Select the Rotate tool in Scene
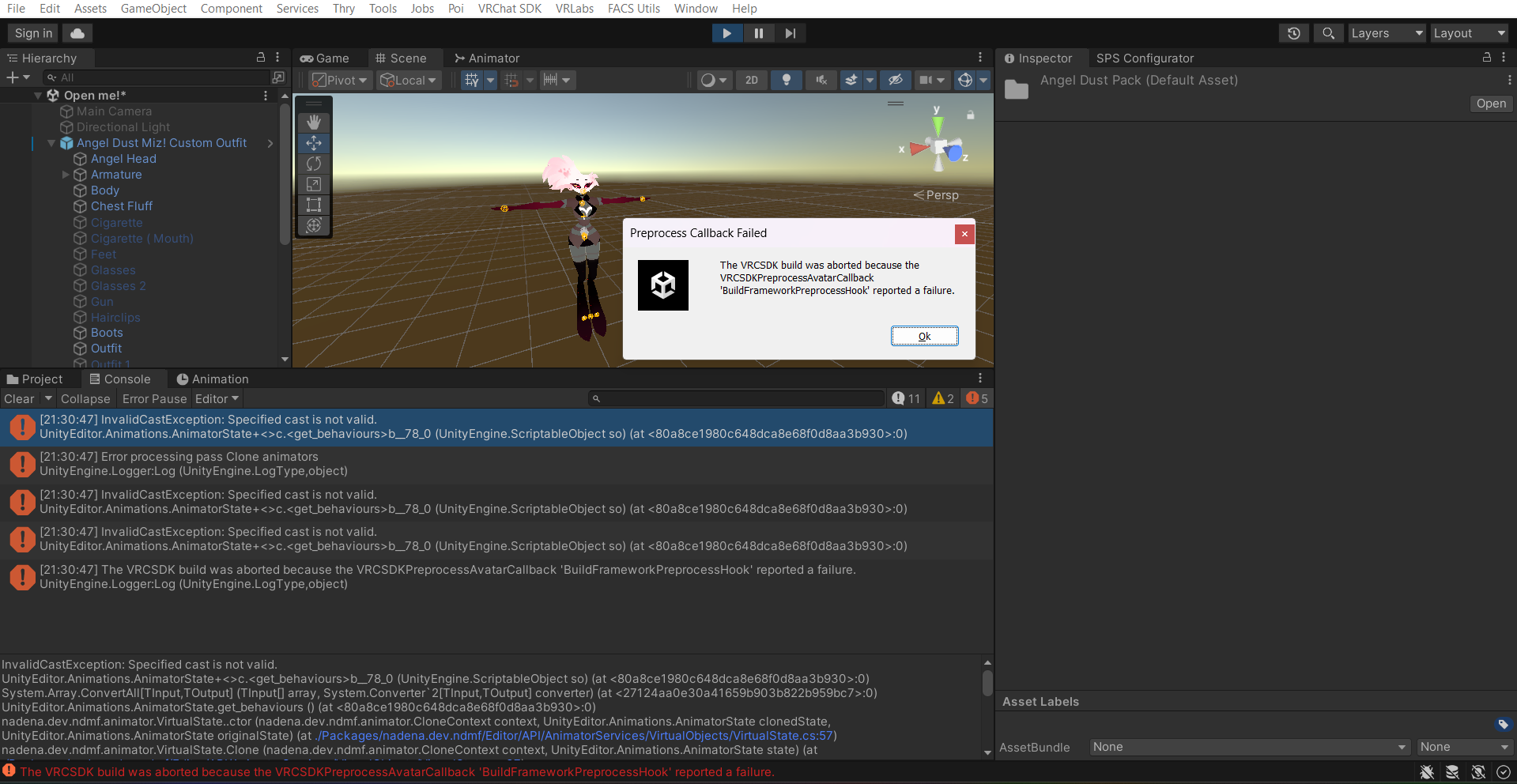This screenshot has height=784, width=1517. click(x=314, y=164)
